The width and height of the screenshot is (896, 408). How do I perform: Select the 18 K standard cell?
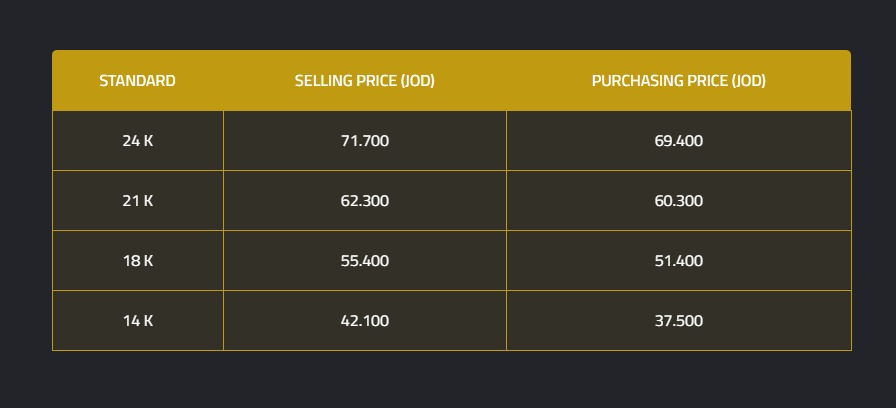[x=137, y=261]
